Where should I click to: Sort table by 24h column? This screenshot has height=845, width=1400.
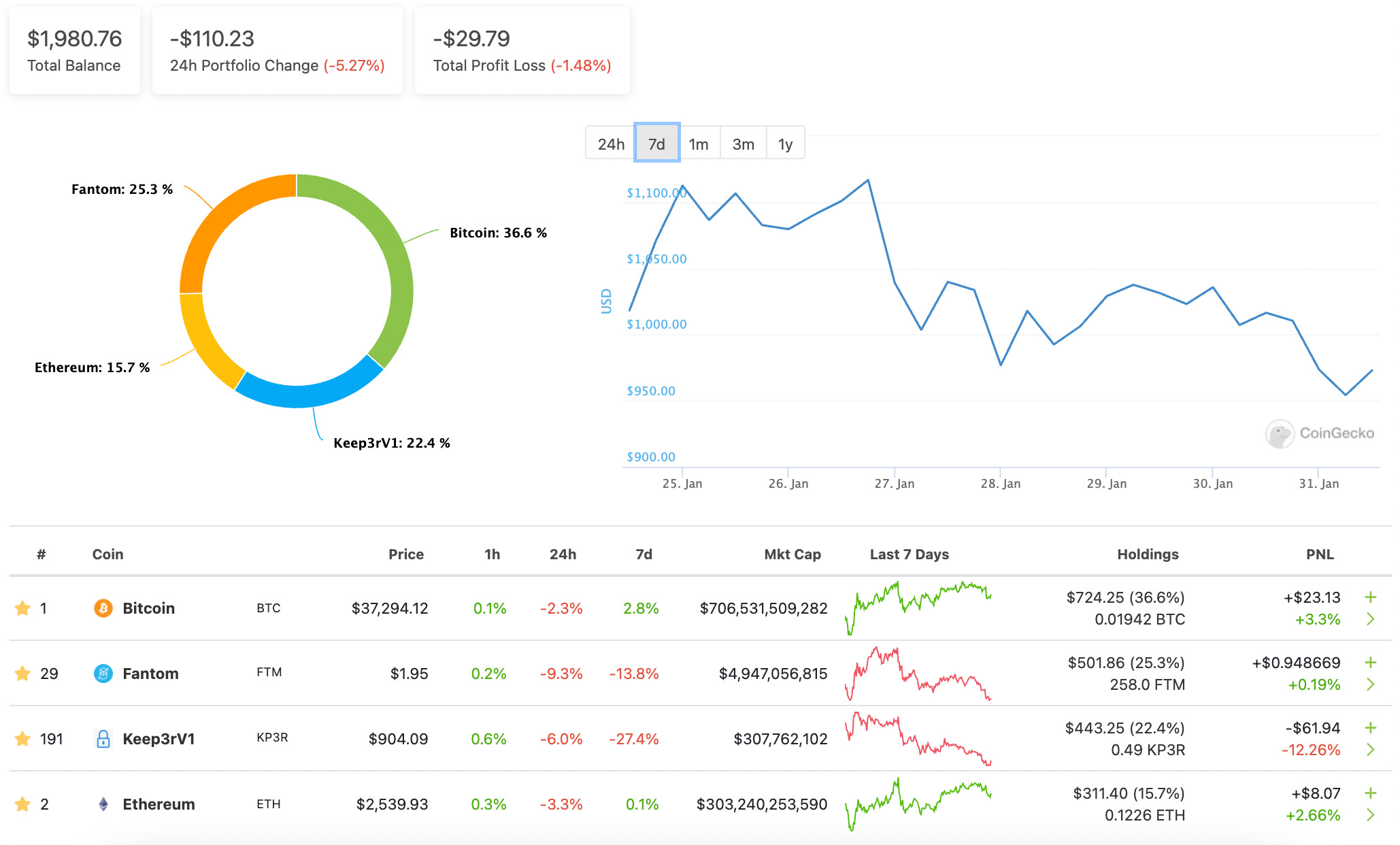[563, 554]
